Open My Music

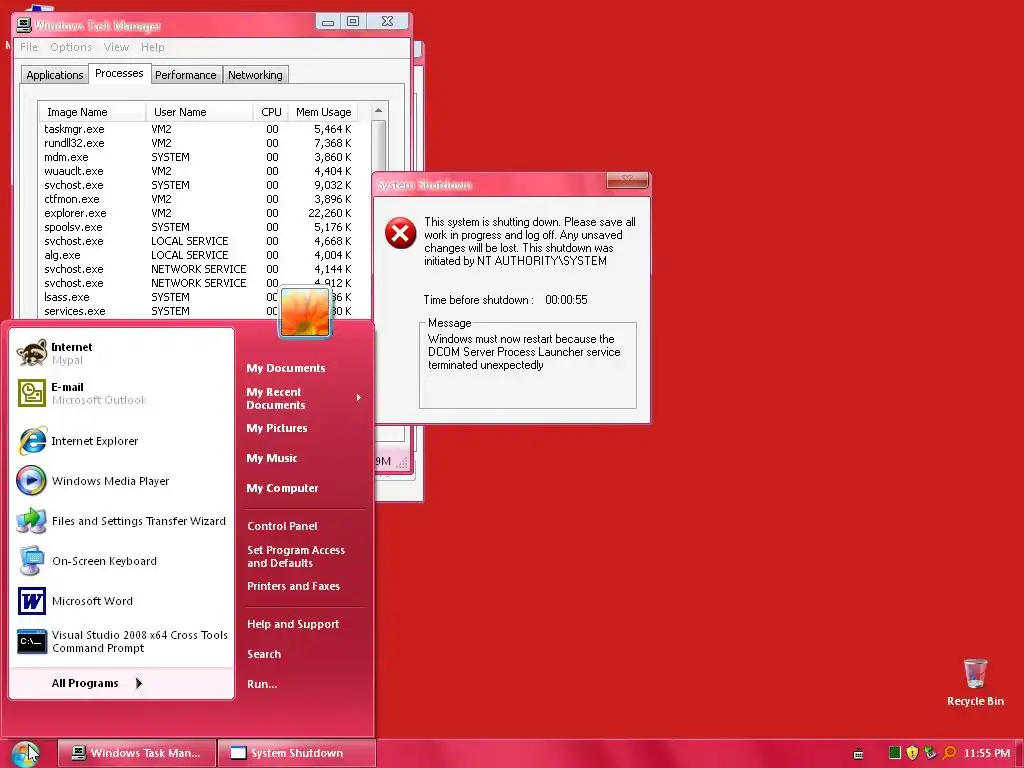pos(272,458)
